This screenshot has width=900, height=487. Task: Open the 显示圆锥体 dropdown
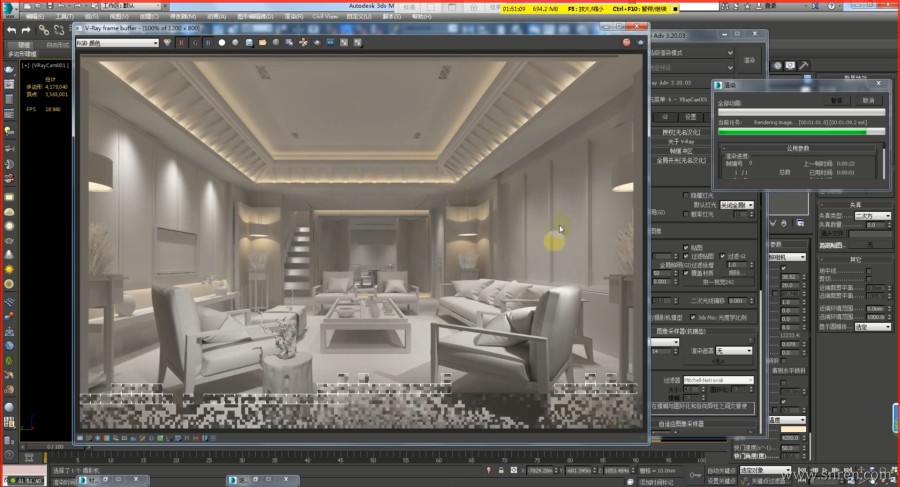pyautogui.click(x=872, y=327)
